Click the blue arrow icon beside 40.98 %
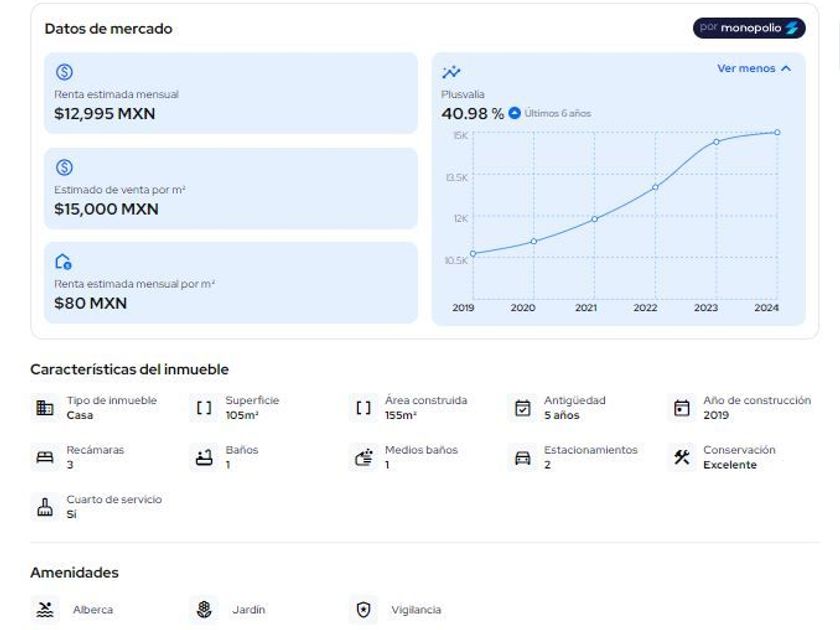The image size is (840, 630). point(514,113)
